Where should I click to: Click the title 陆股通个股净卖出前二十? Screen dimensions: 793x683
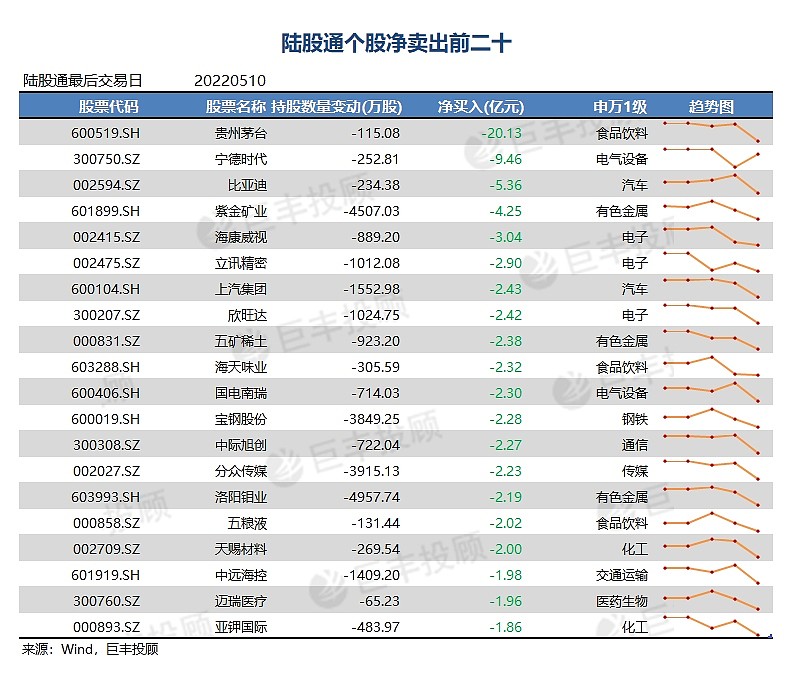point(396,43)
